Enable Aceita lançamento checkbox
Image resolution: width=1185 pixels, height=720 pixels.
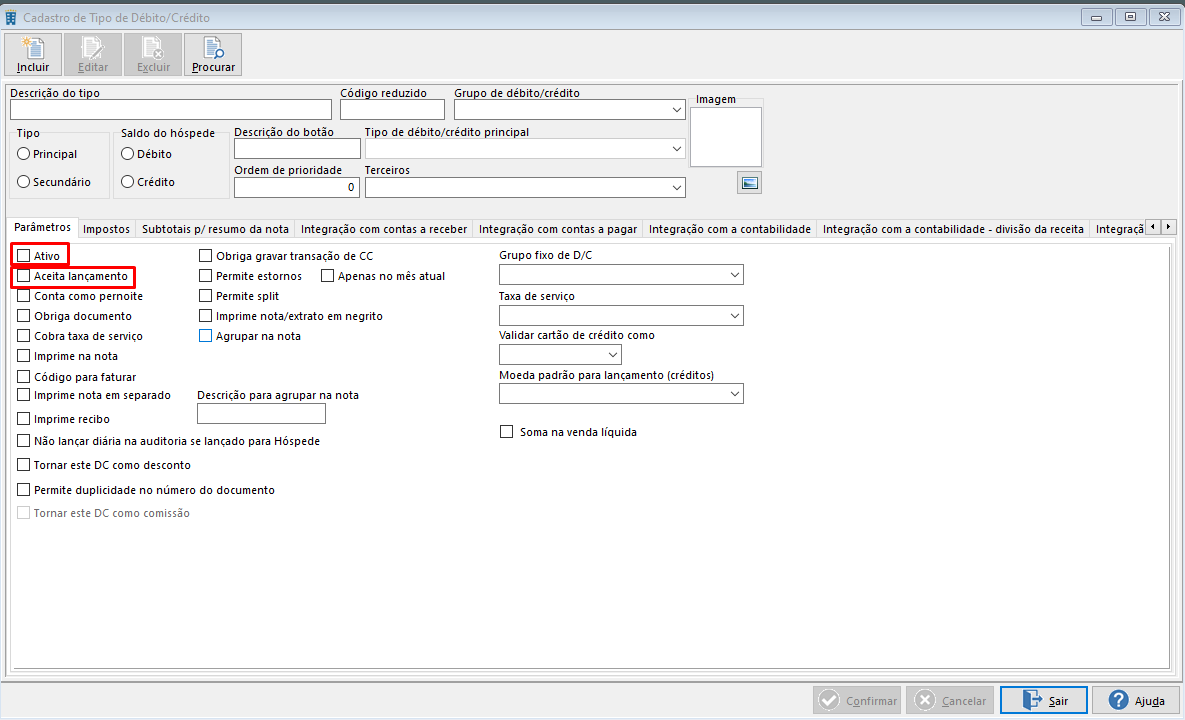pyautogui.click(x=23, y=277)
